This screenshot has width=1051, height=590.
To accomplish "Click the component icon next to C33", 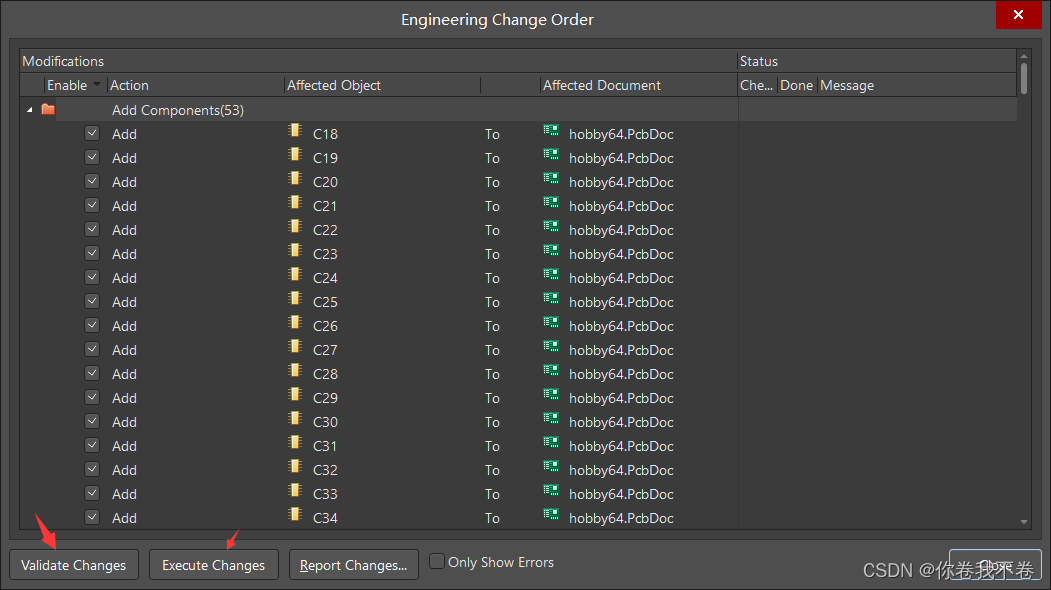I will [294, 491].
